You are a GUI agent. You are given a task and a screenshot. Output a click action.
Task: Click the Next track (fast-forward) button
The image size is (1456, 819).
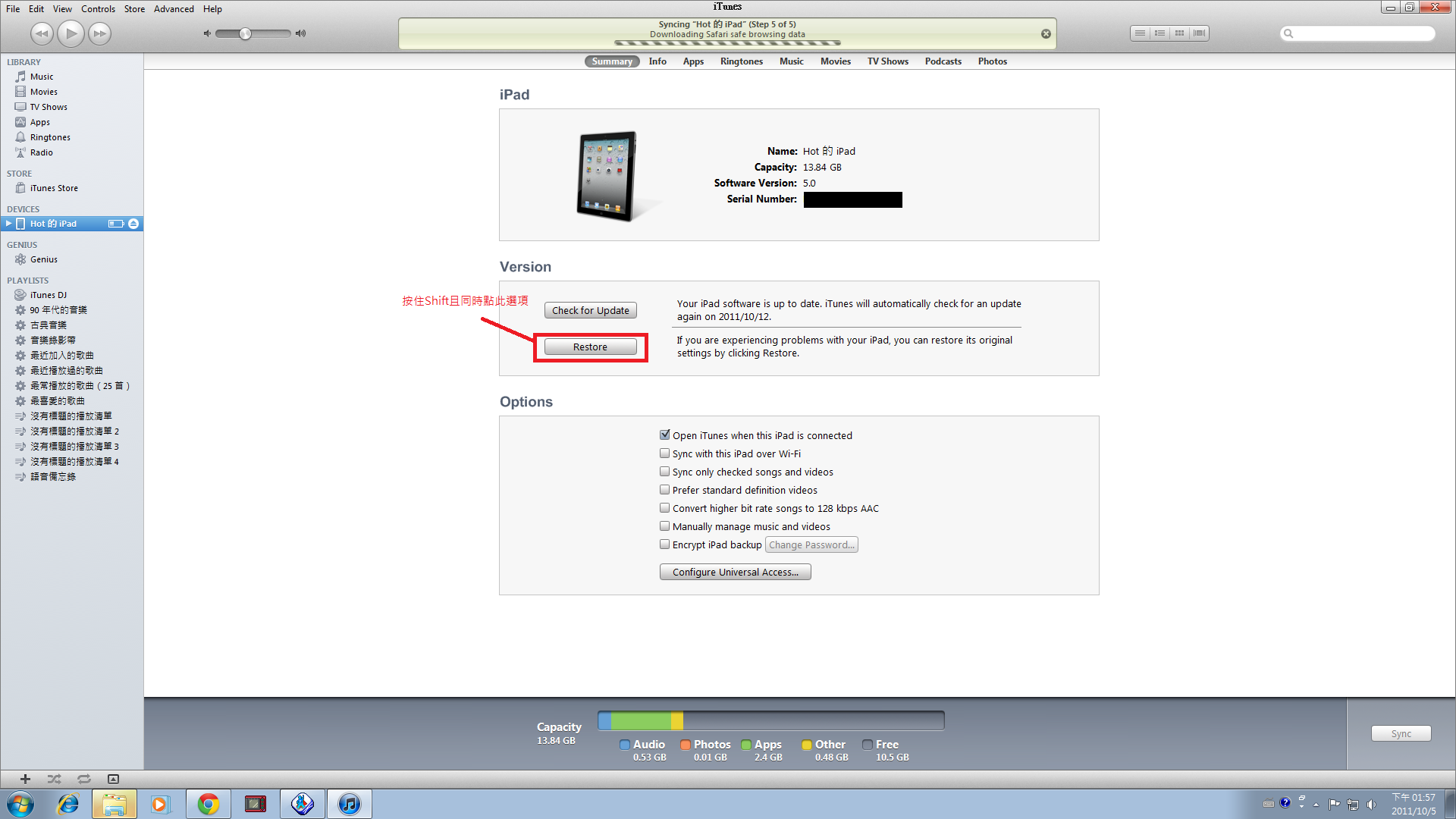[99, 33]
